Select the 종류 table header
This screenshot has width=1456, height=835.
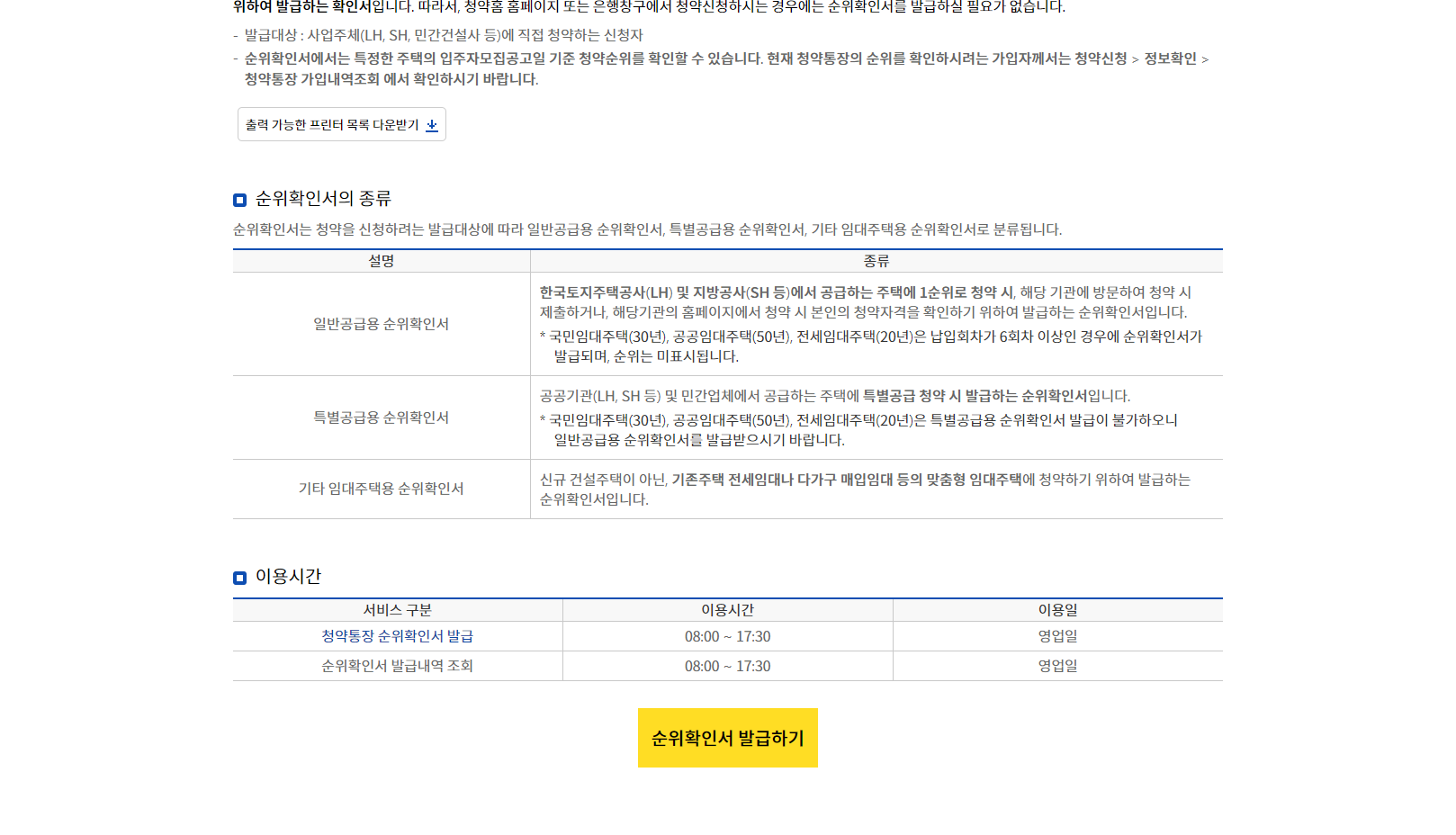[876, 261]
